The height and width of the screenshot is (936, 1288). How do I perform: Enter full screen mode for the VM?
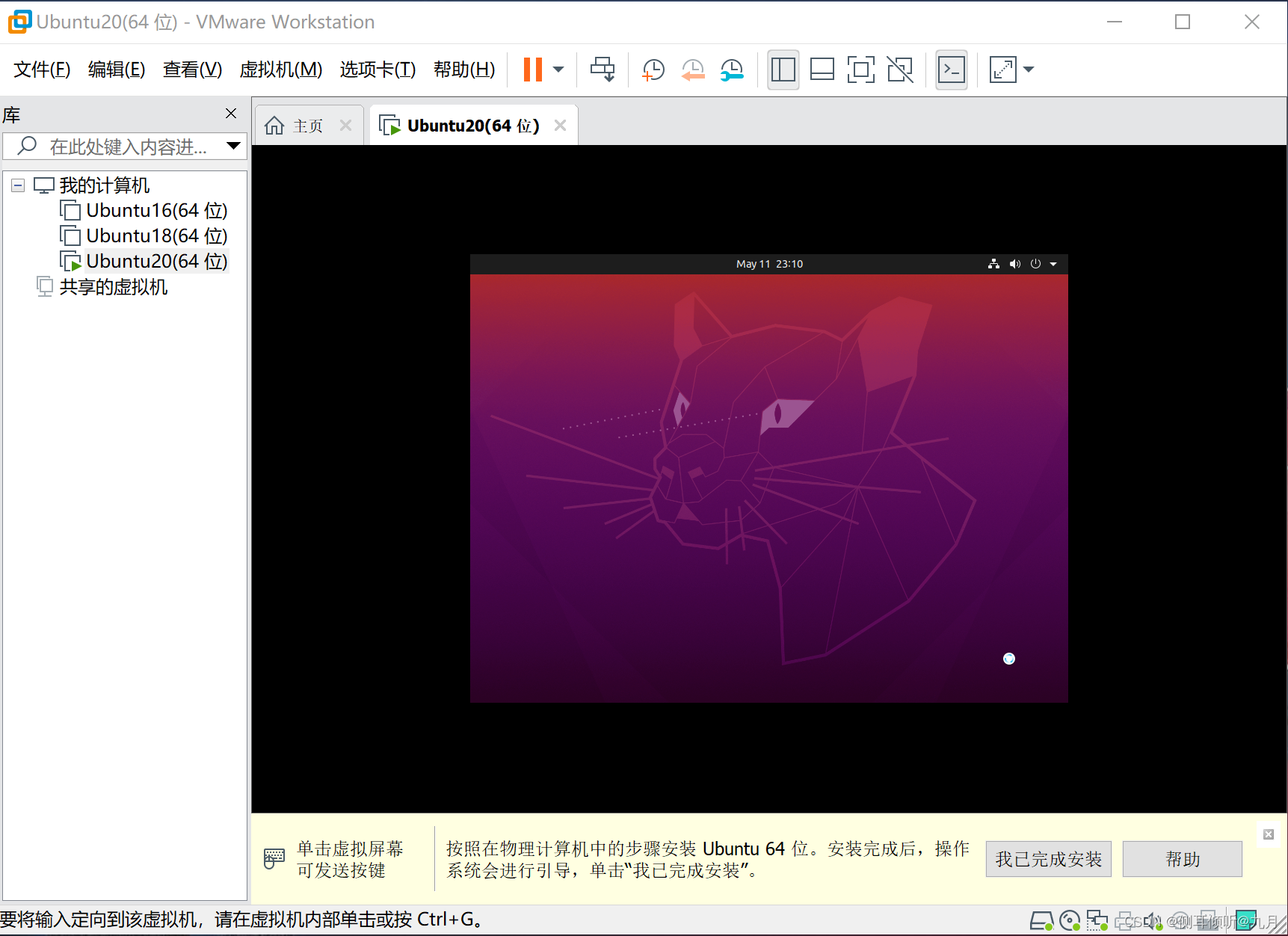[861, 69]
